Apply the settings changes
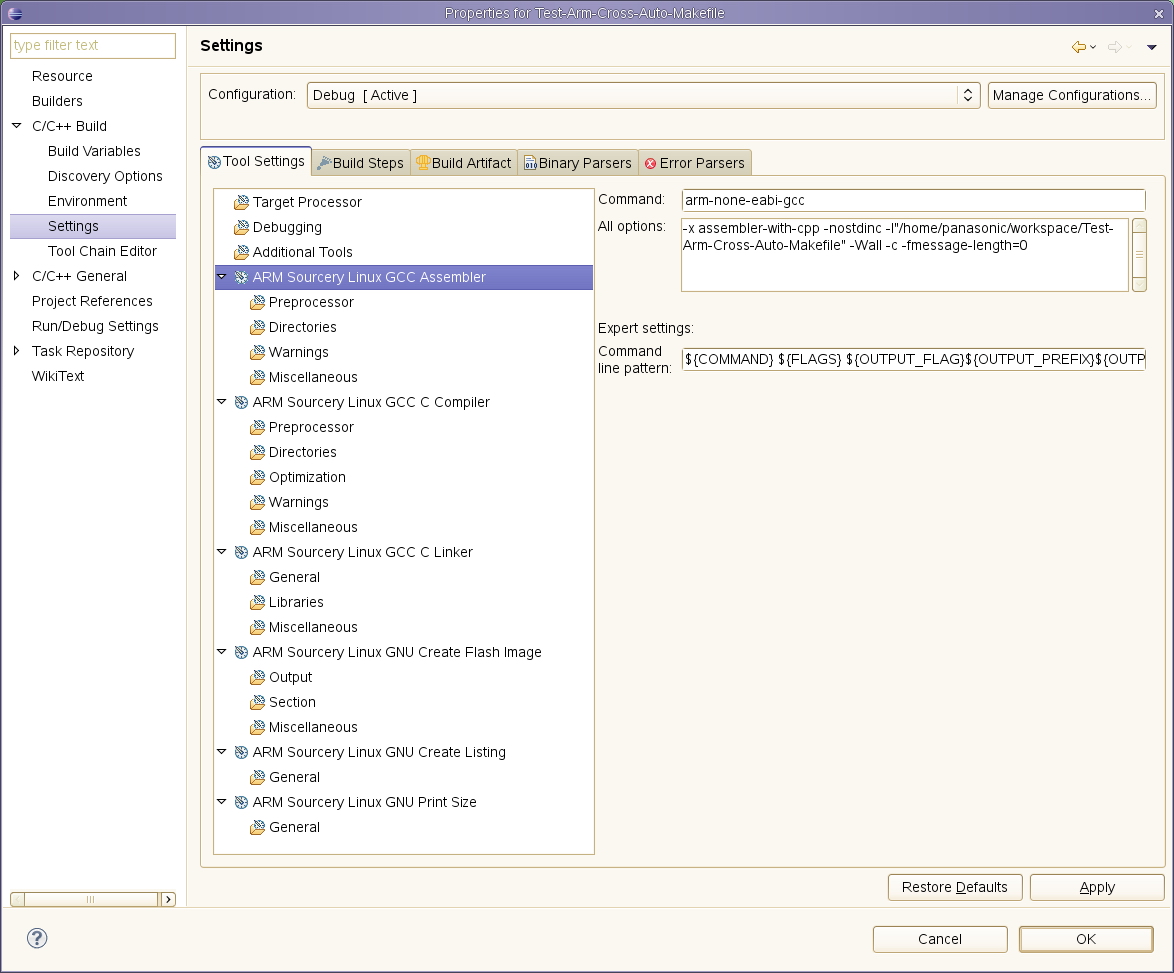 tap(1097, 887)
